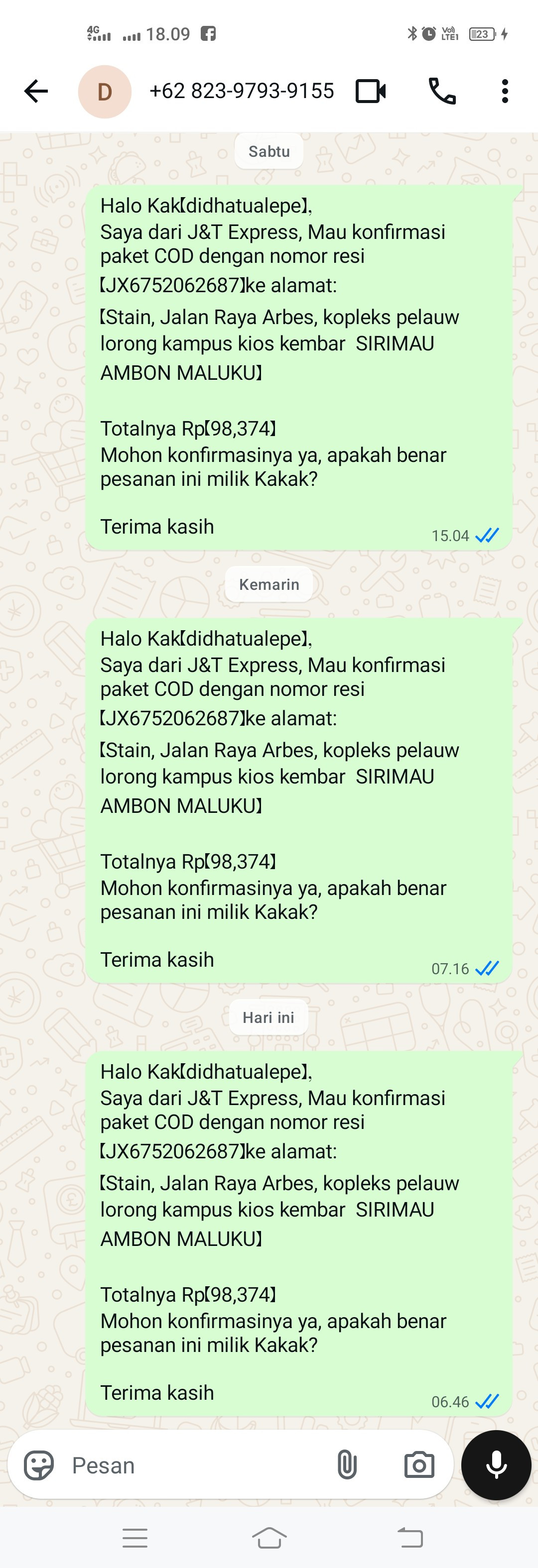Select the message sent at 07.16
The image size is (538, 1568).
click(x=298, y=800)
